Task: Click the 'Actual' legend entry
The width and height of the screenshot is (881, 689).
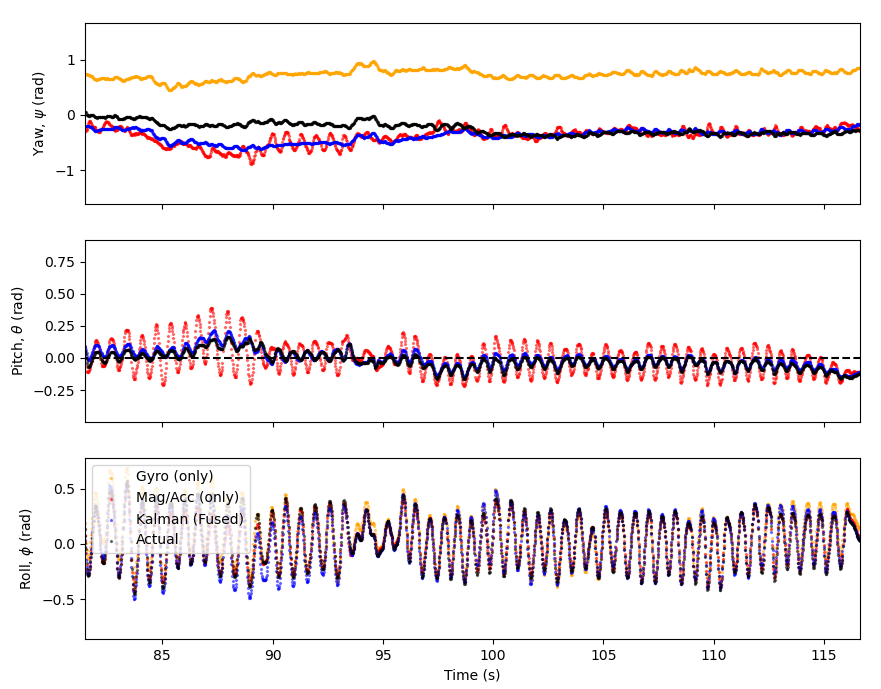Action: (x=157, y=539)
